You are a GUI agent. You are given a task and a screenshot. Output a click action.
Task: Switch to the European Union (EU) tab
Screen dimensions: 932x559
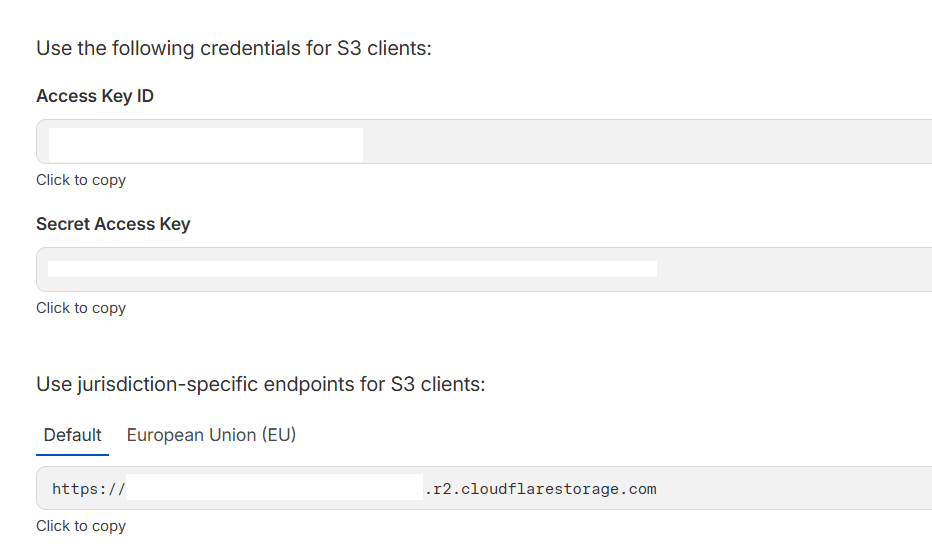[x=211, y=435]
